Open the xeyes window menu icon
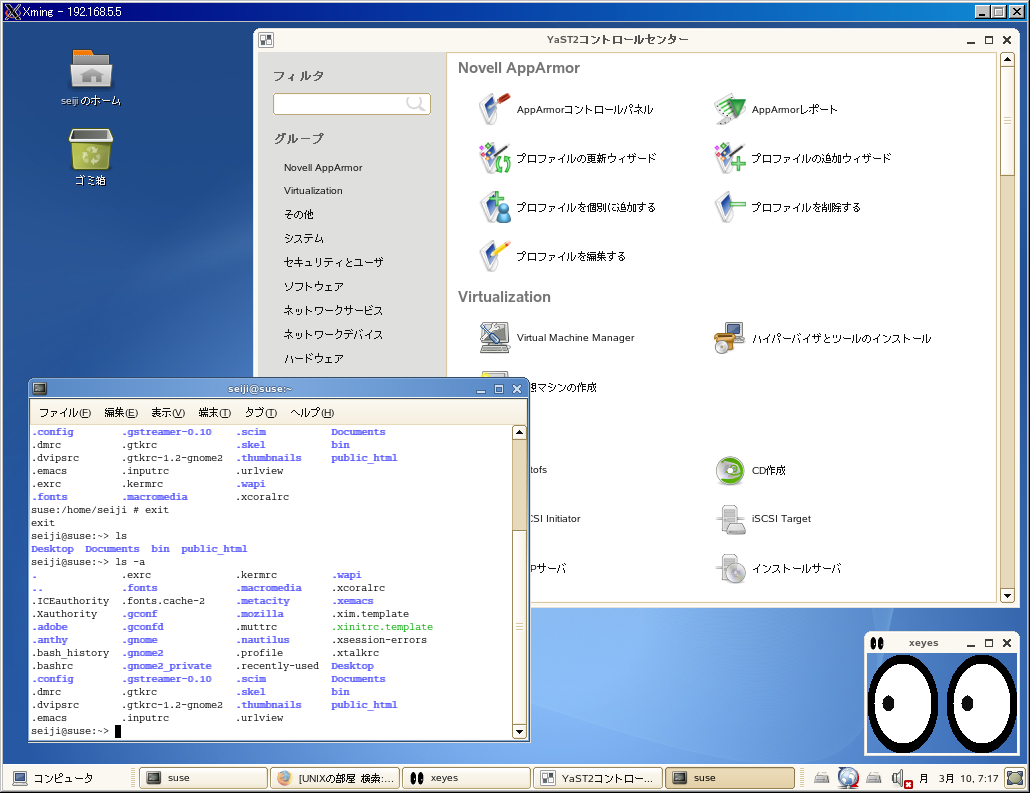The width and height of the screenshot is (1030, 793). [x=877, y=643]
